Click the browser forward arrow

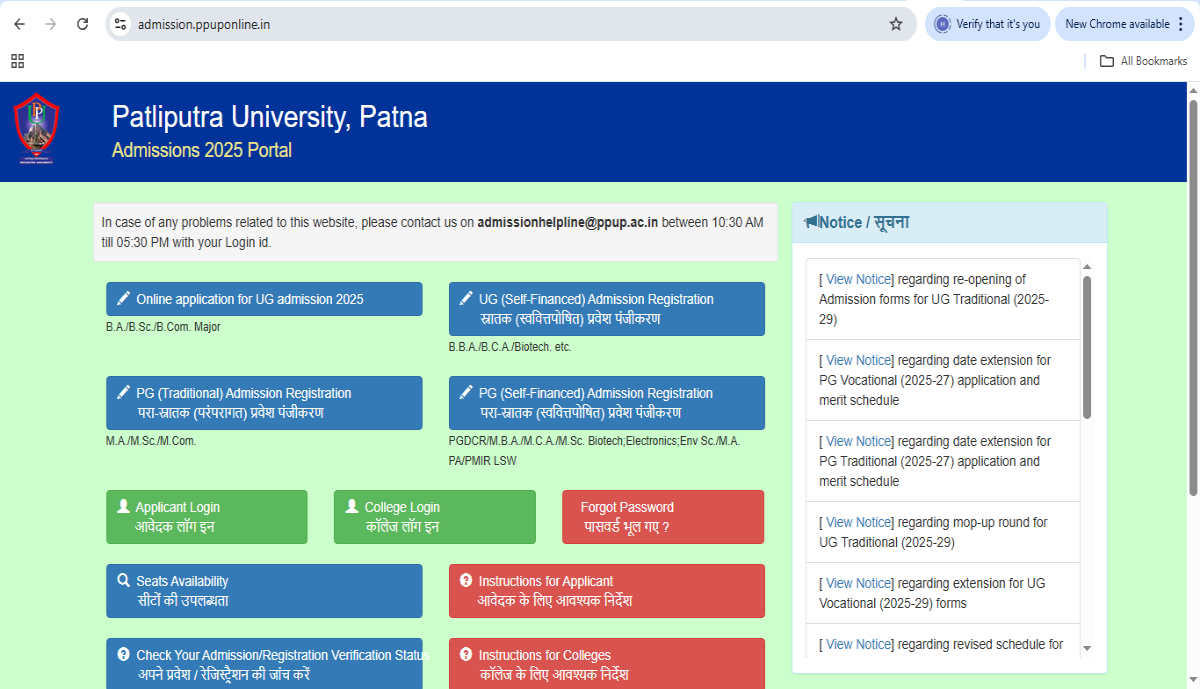pos(51,24)
